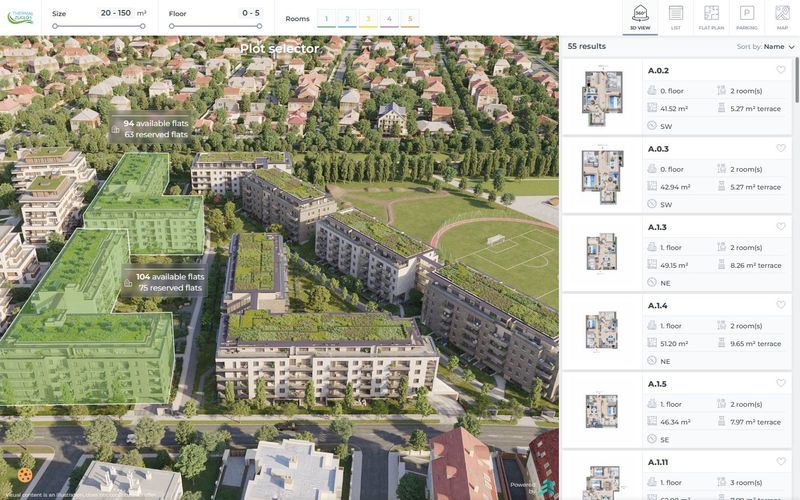Click area icon beside 42.94 m²
This screenshot has width=800, height=500.
652,186
